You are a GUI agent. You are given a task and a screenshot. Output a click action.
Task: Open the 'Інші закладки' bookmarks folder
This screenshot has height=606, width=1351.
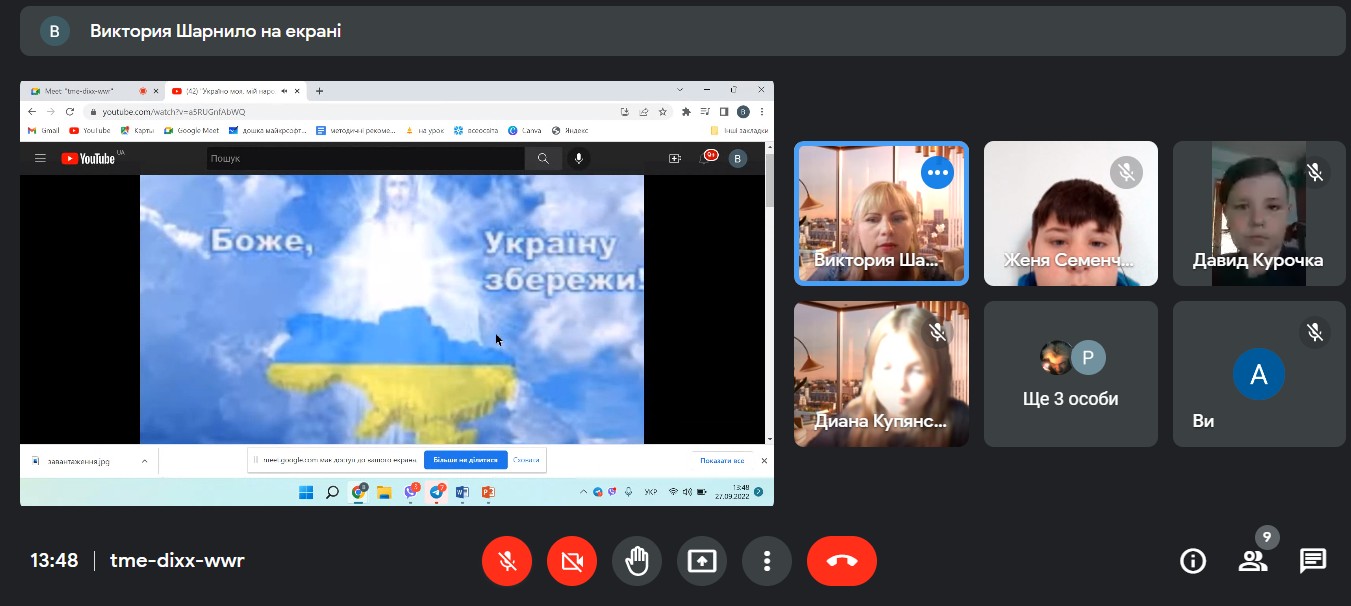[740, 130]
